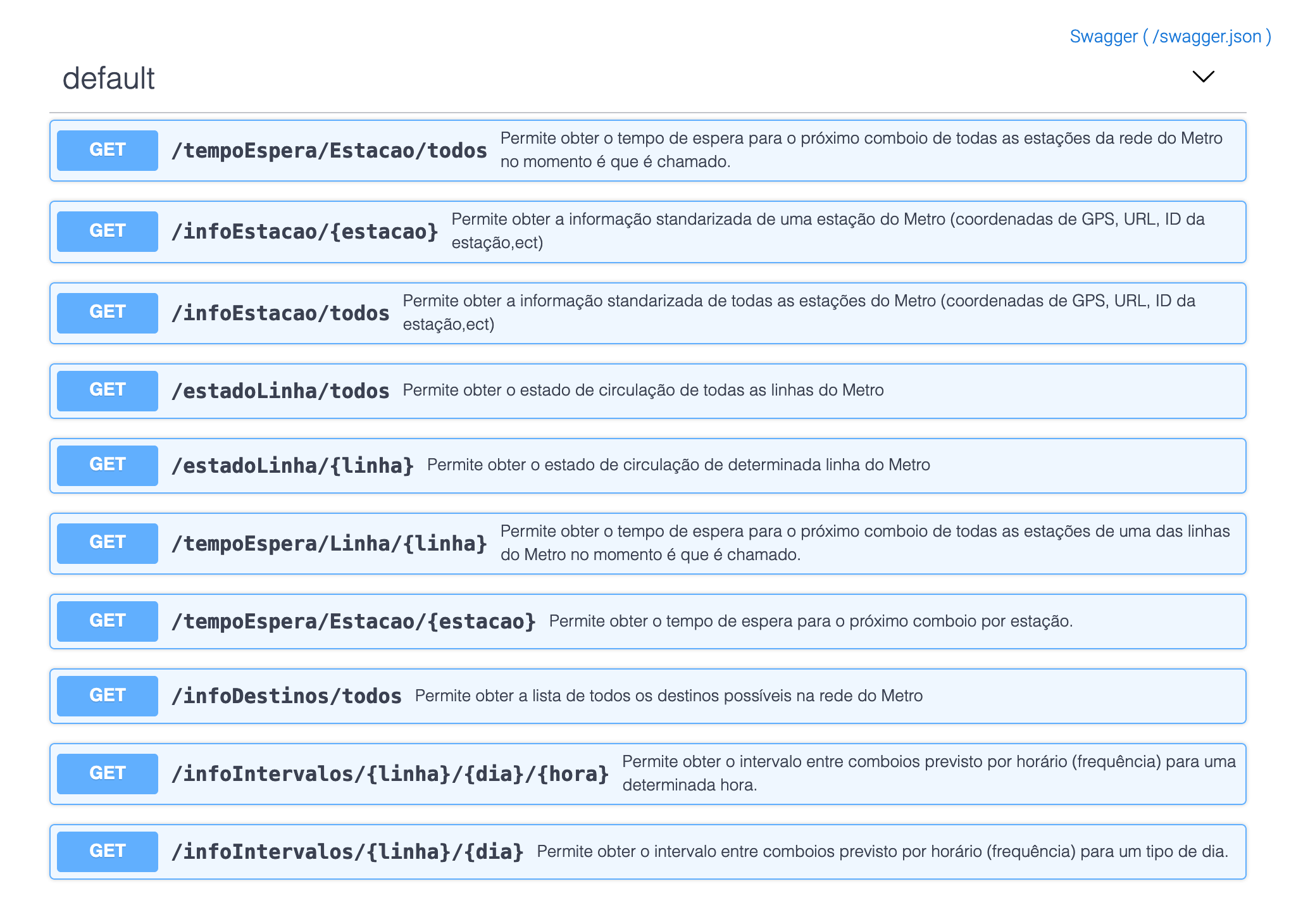Open the Swagger ( /swagger.json ) link
This screenshot has height=924, width=1296.
(x=1170, y=37)
